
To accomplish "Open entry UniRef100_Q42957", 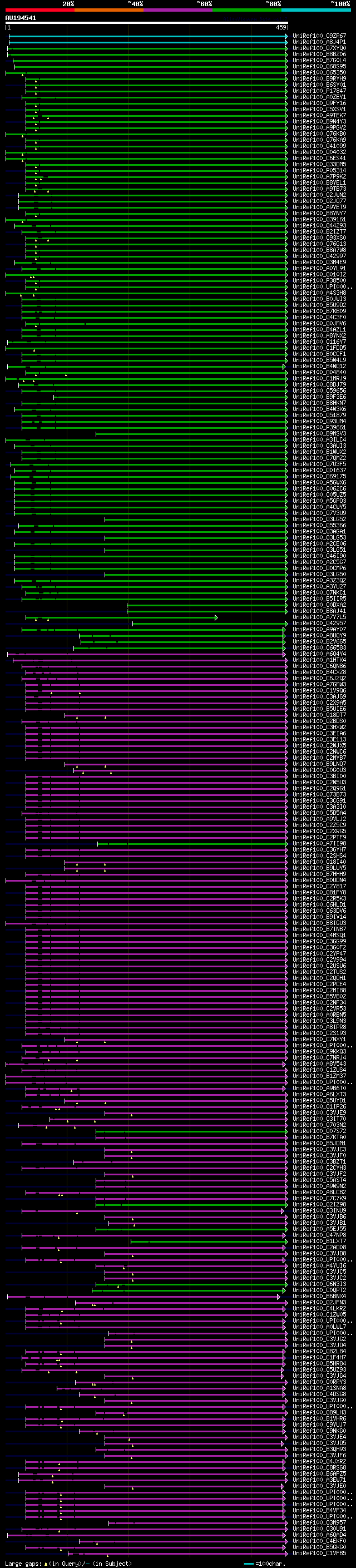I will tap(319, 624).
